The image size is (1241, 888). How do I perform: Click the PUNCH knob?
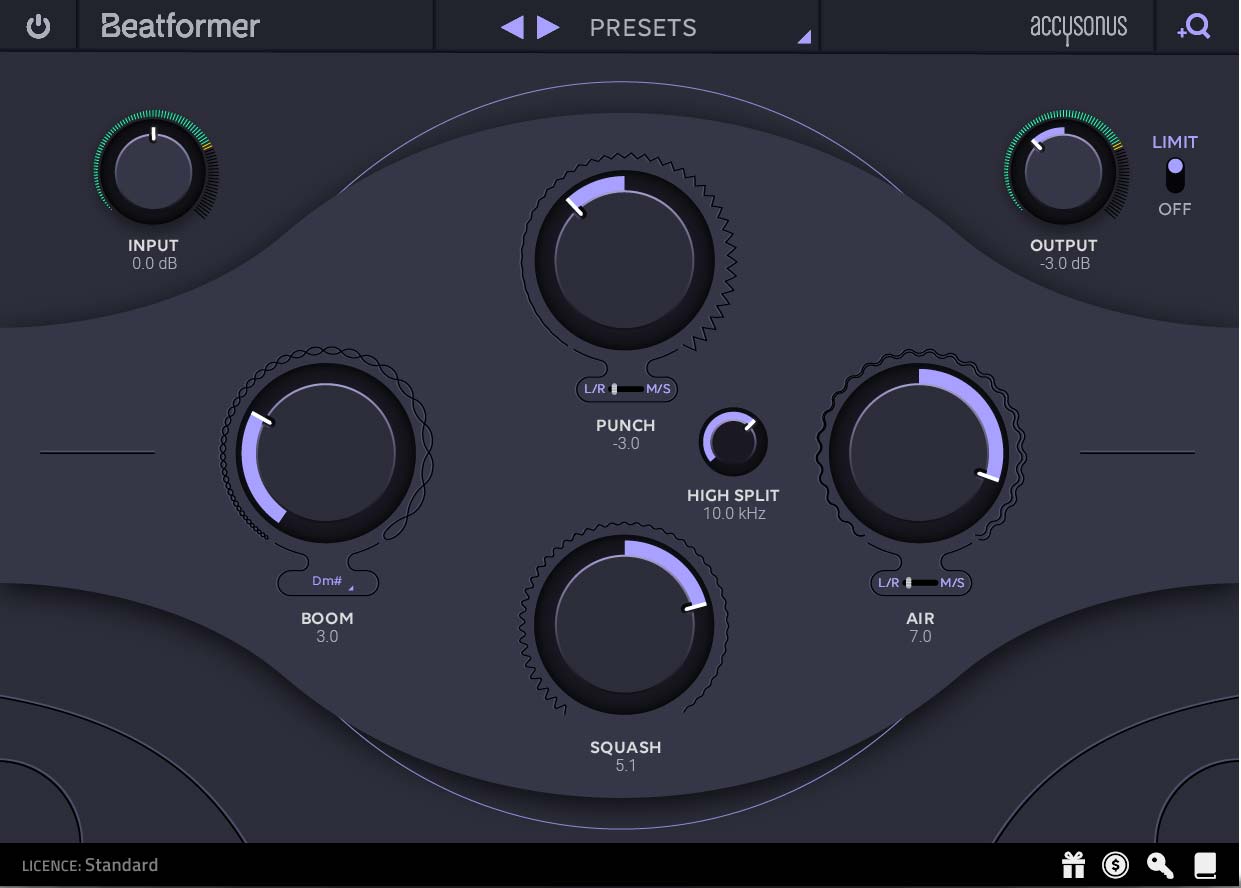point(625,260)
